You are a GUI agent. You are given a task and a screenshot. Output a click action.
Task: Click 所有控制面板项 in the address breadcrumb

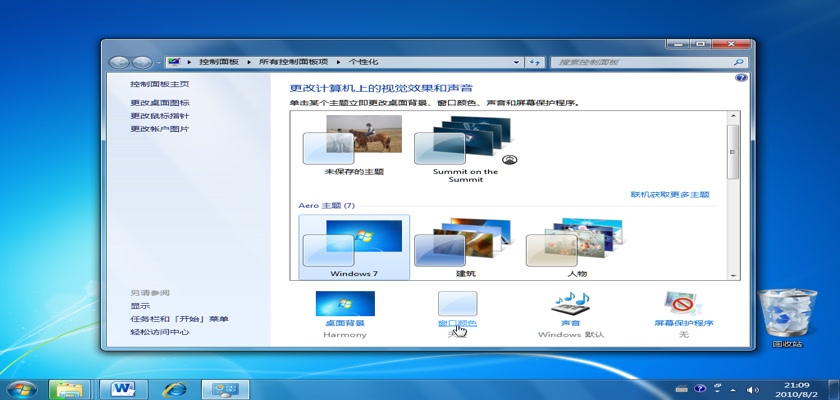pyautogui.click(x=297, y=62)
